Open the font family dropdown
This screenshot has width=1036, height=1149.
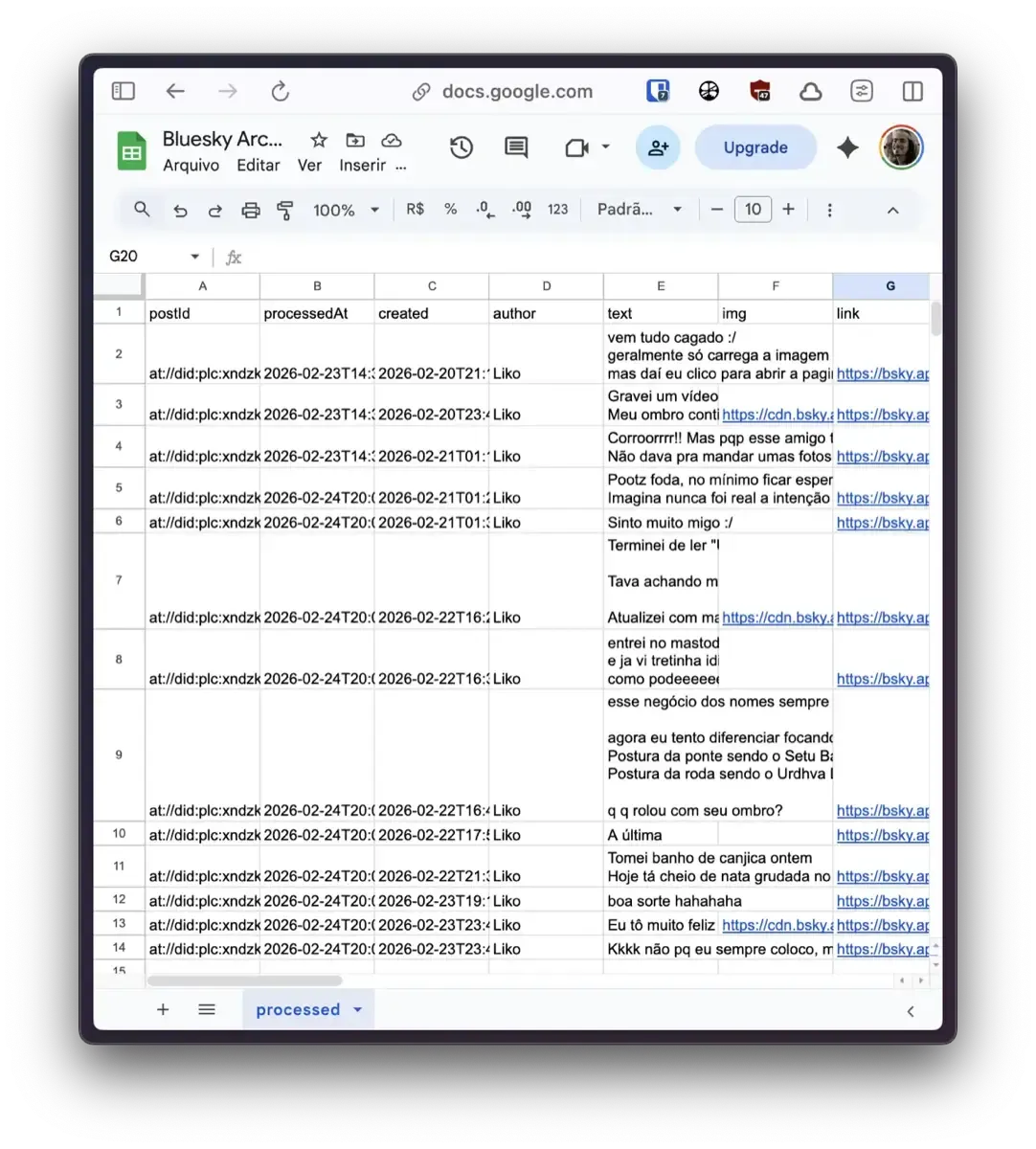coord(637,209)
